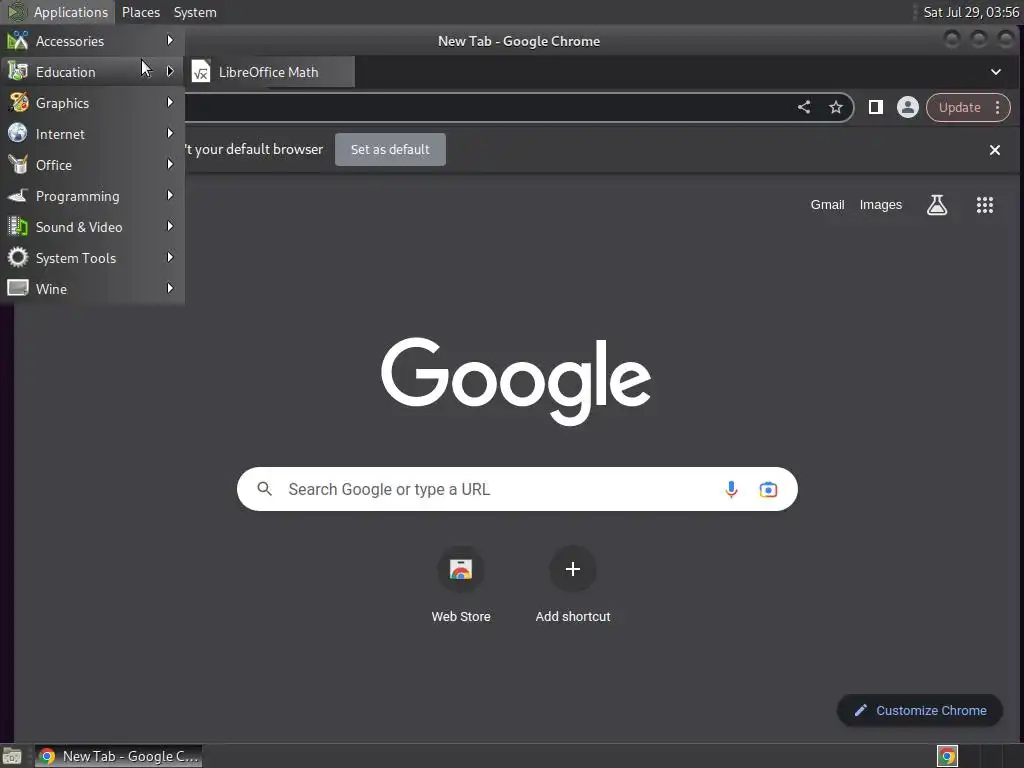Screen dimensions: 1024x768
Task: Expand the System Tools submenu arrow
Action: (x=170, y=257)
